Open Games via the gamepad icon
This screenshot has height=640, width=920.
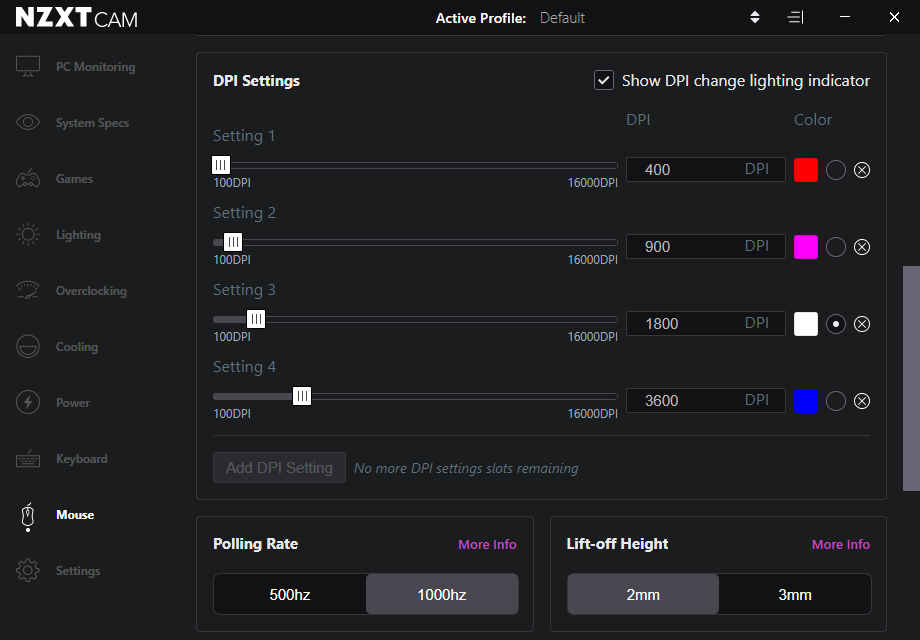point(28,178)
